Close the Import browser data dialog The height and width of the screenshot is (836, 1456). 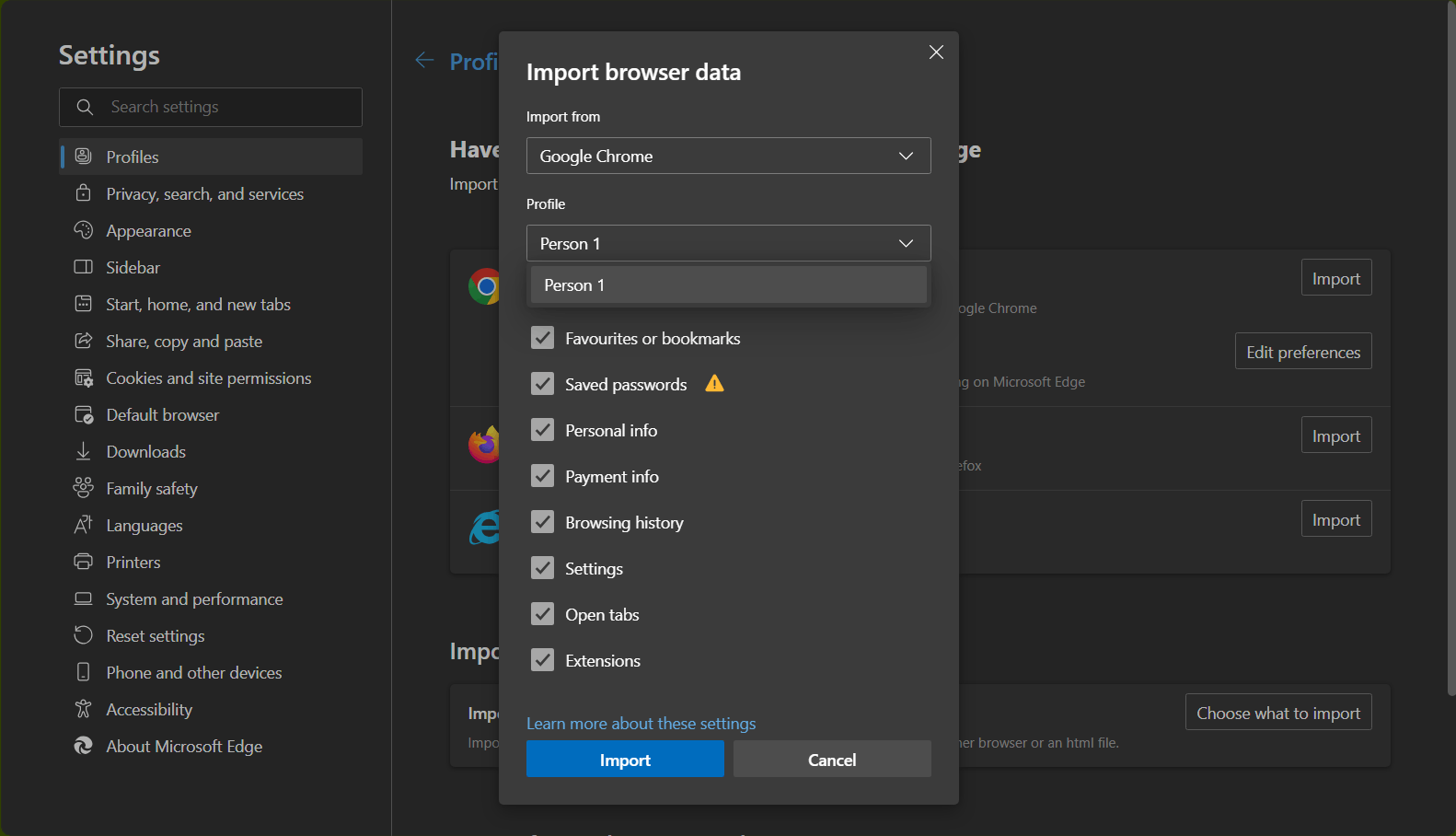coord(936,52)
